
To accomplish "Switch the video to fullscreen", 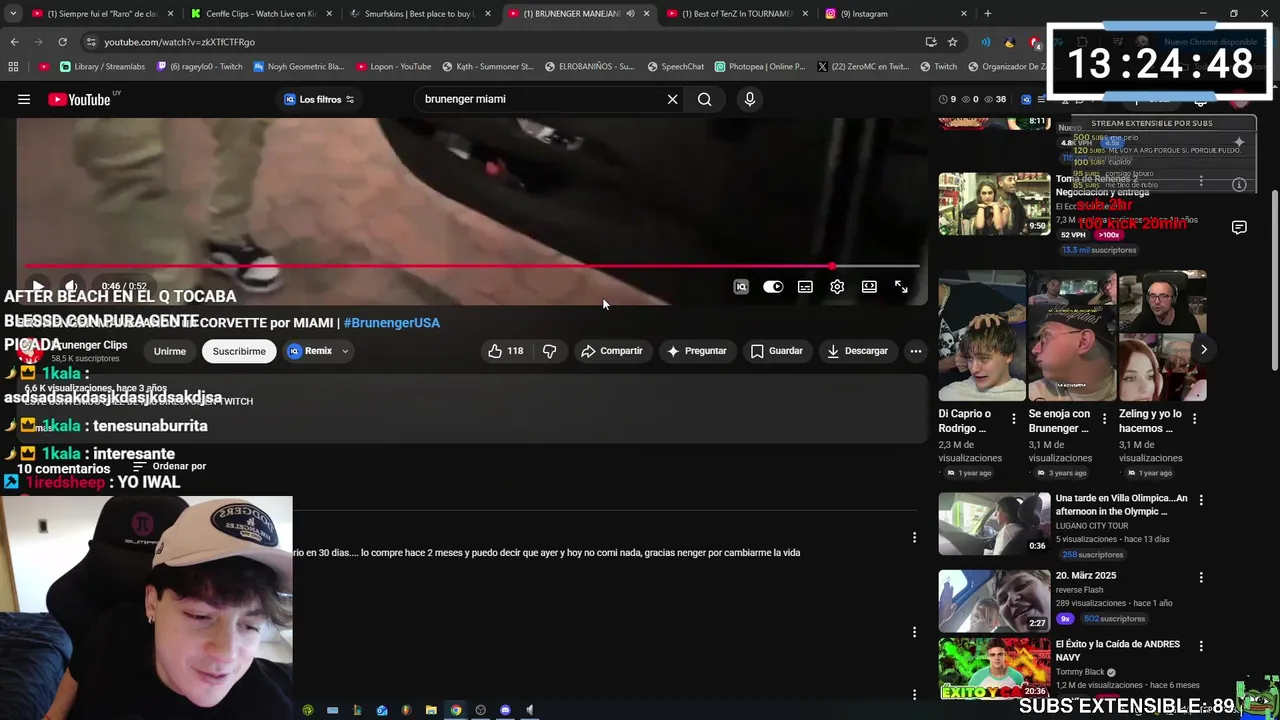I will click(901, 287).
